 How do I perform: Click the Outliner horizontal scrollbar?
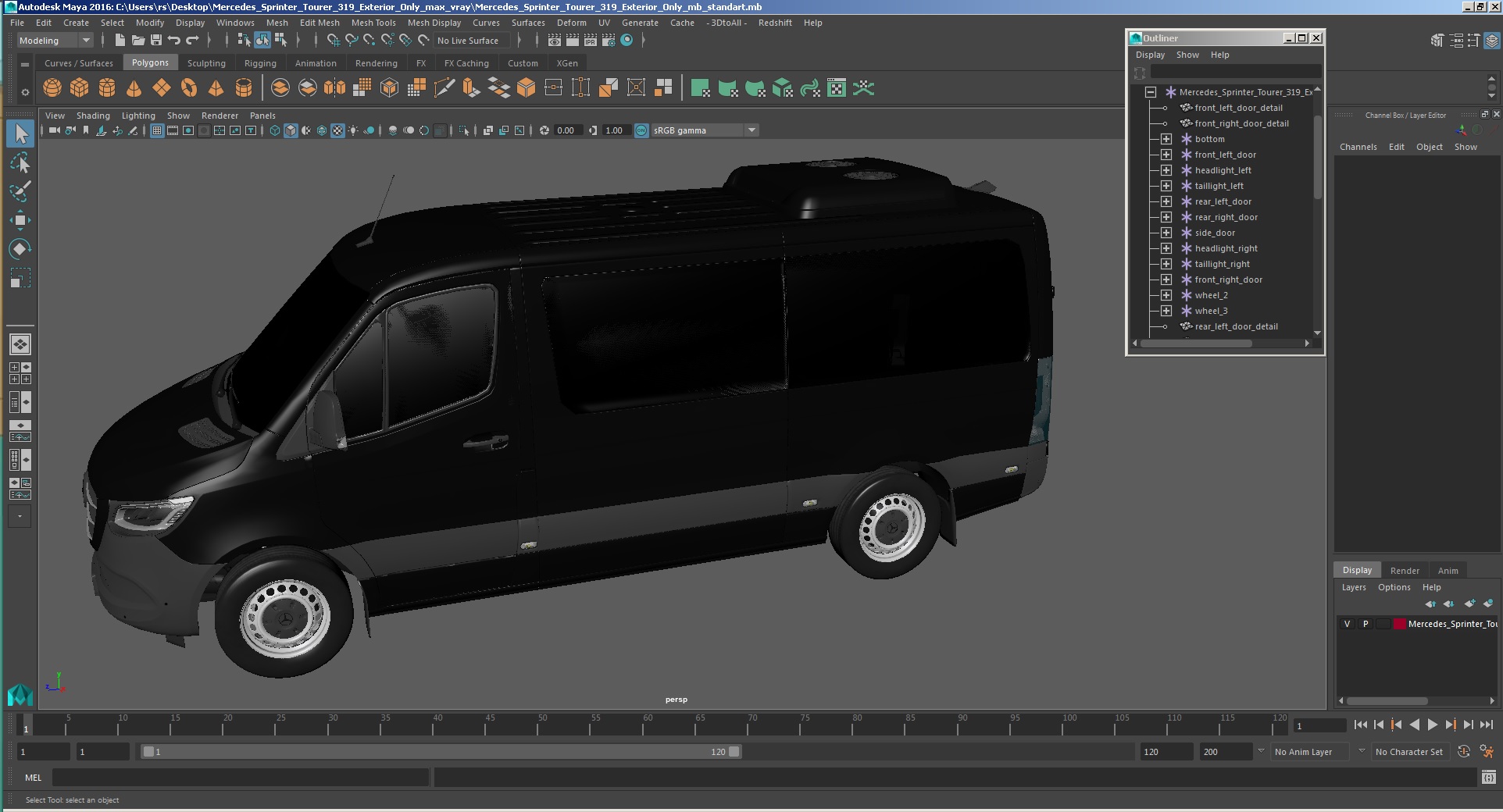pyautogui.click(x=1196, y=343)
